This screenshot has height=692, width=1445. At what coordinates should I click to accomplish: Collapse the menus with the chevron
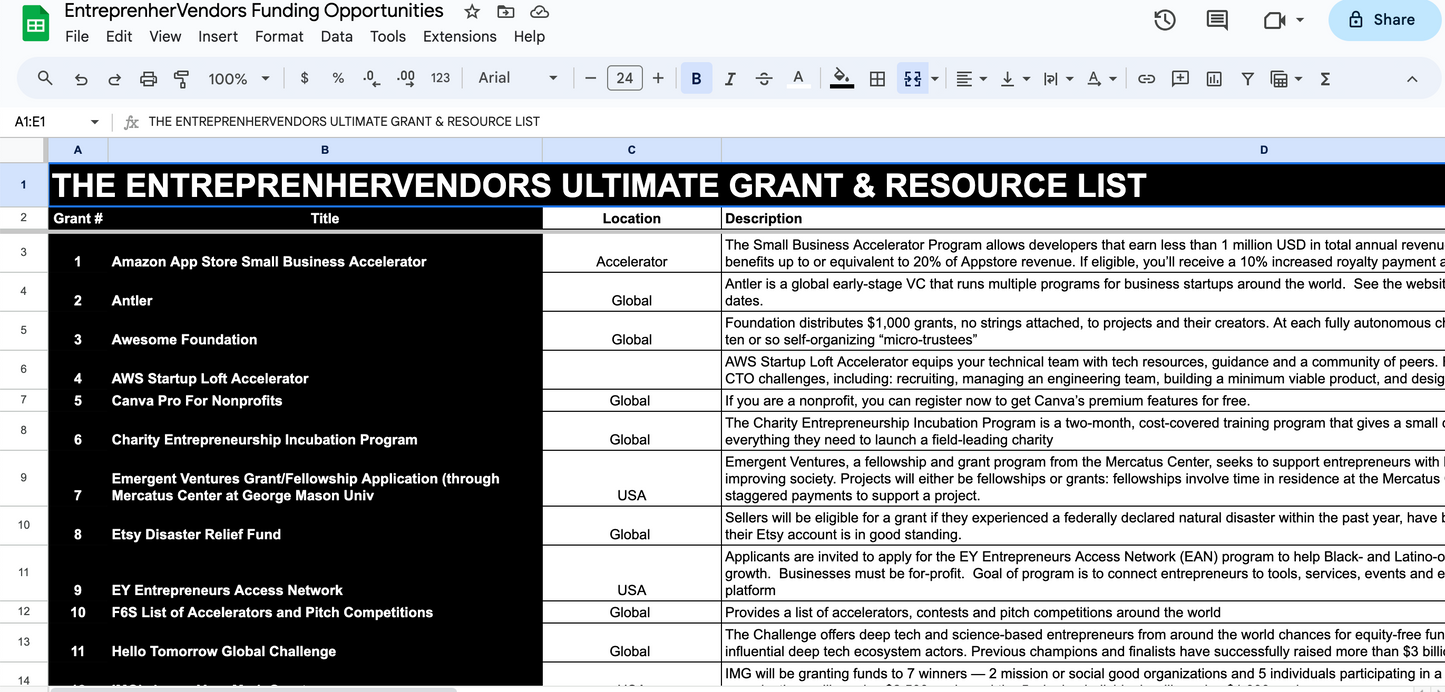pos(1412,78)
